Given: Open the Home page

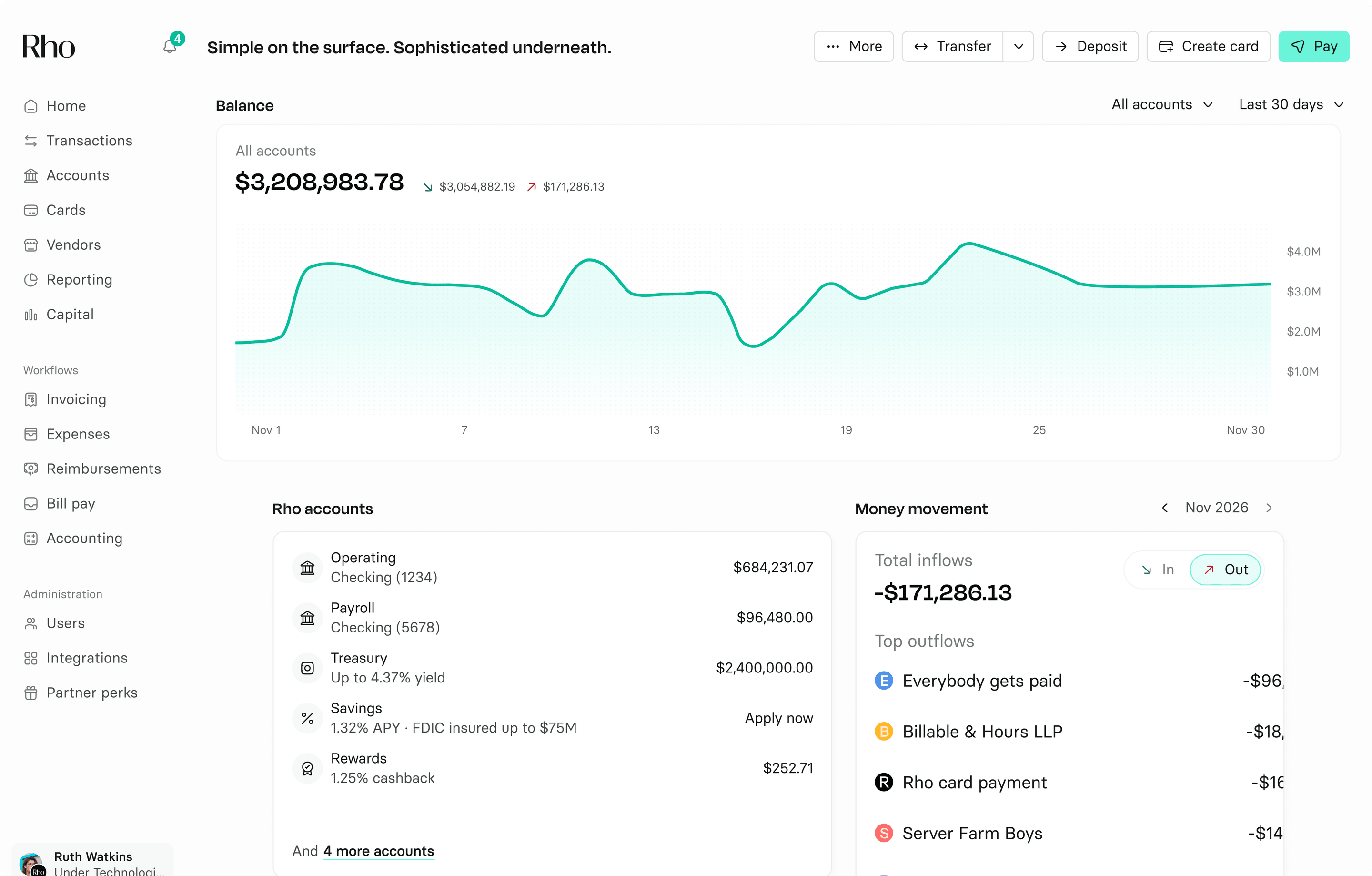Looking at the screenshot, I should 55,106.
